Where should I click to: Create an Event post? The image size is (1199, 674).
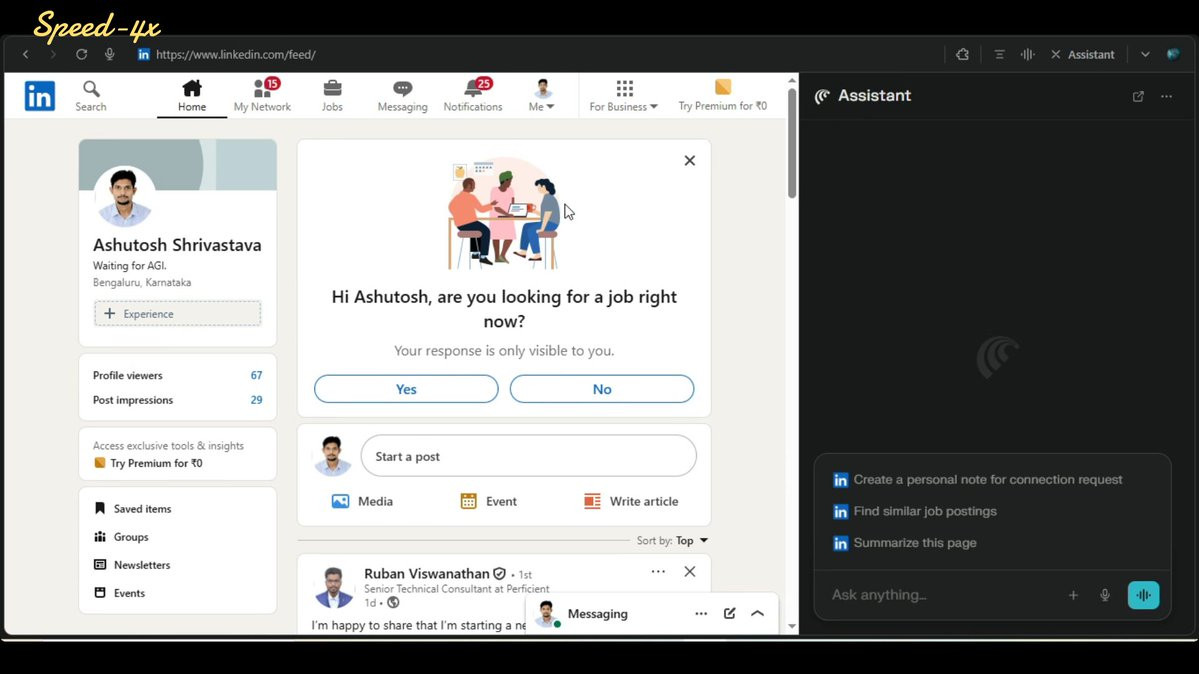pos(489,501)
